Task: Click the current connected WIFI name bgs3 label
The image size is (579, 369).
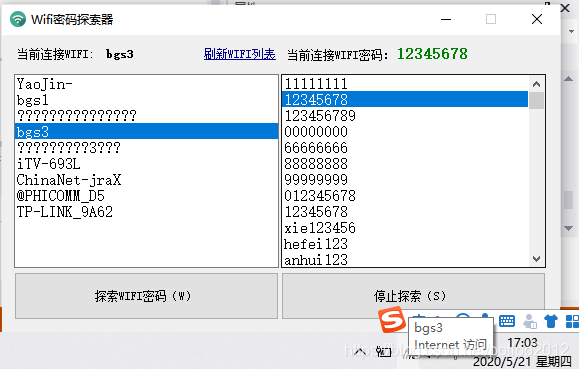Action: point(120,54)
